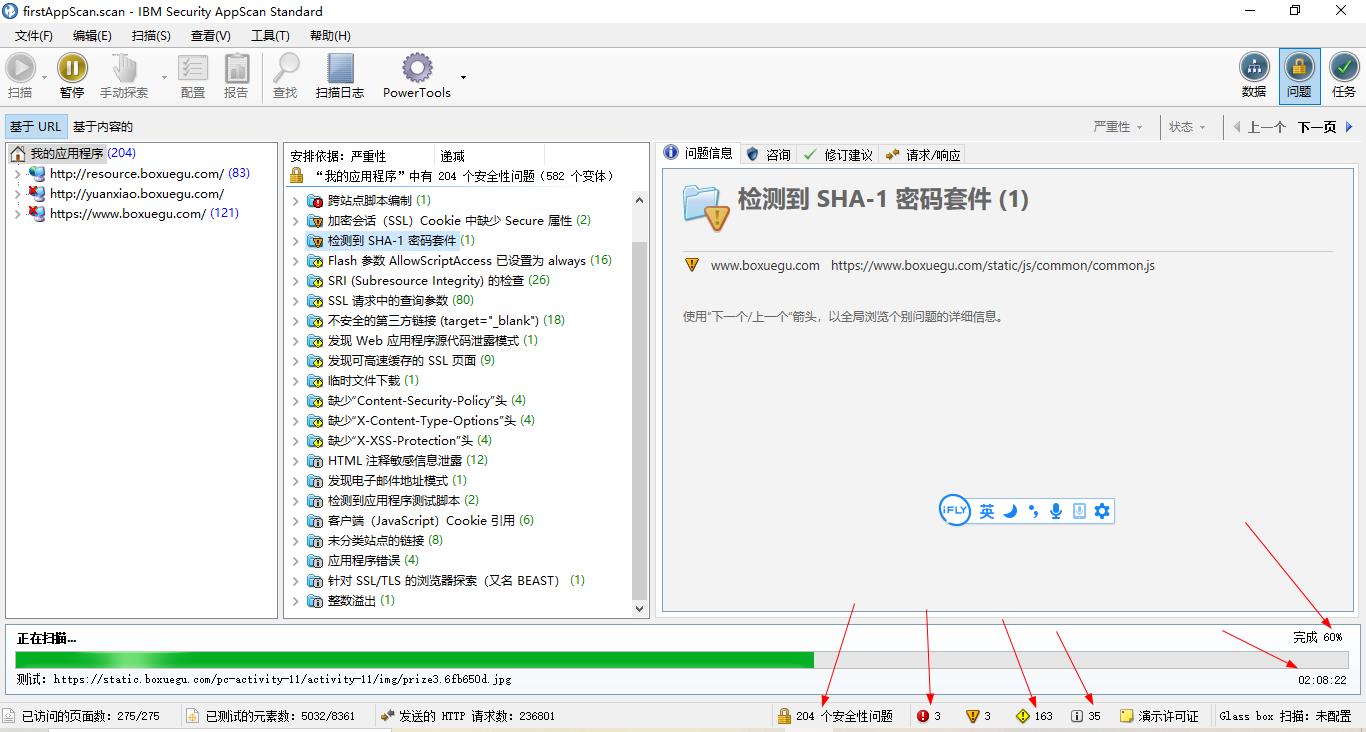
Task: Open iFLY bar settings gear
Action: [1102, 511]
